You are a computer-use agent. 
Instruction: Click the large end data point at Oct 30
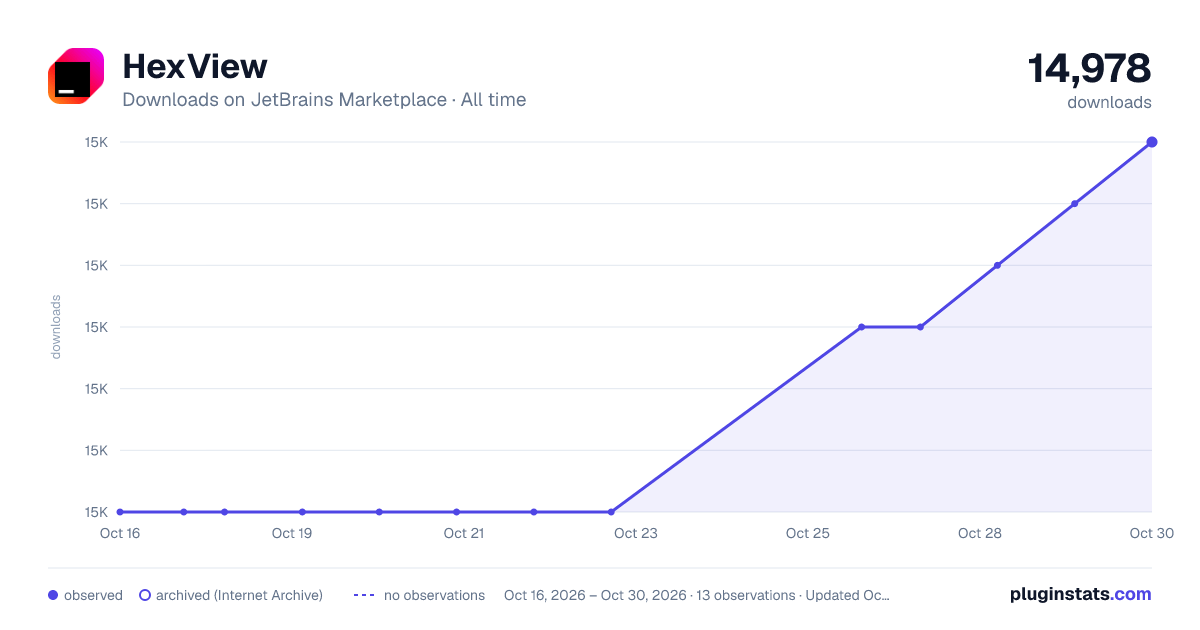coord(1152,142)
